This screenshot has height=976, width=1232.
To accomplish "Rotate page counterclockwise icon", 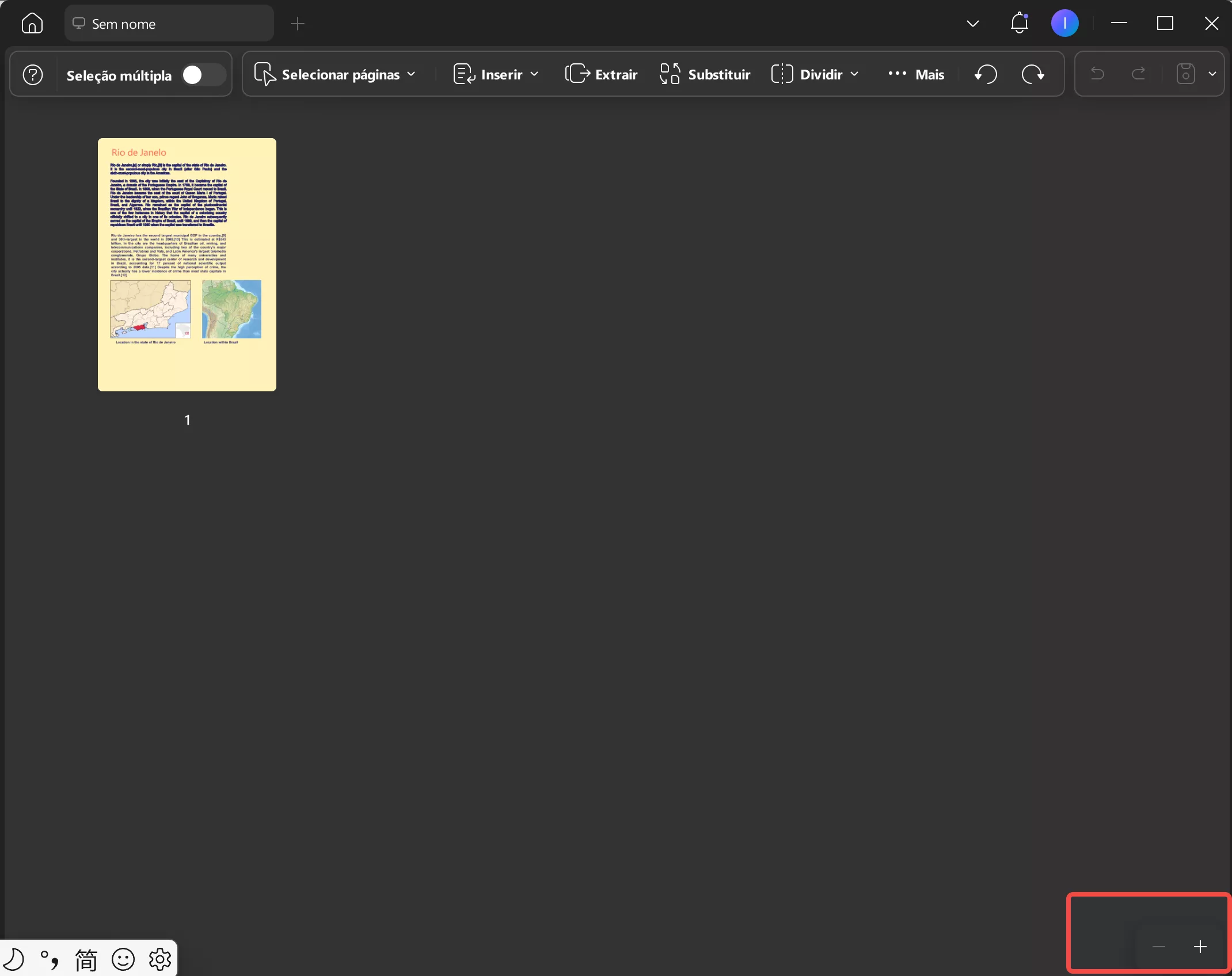I will pos(986,74).
